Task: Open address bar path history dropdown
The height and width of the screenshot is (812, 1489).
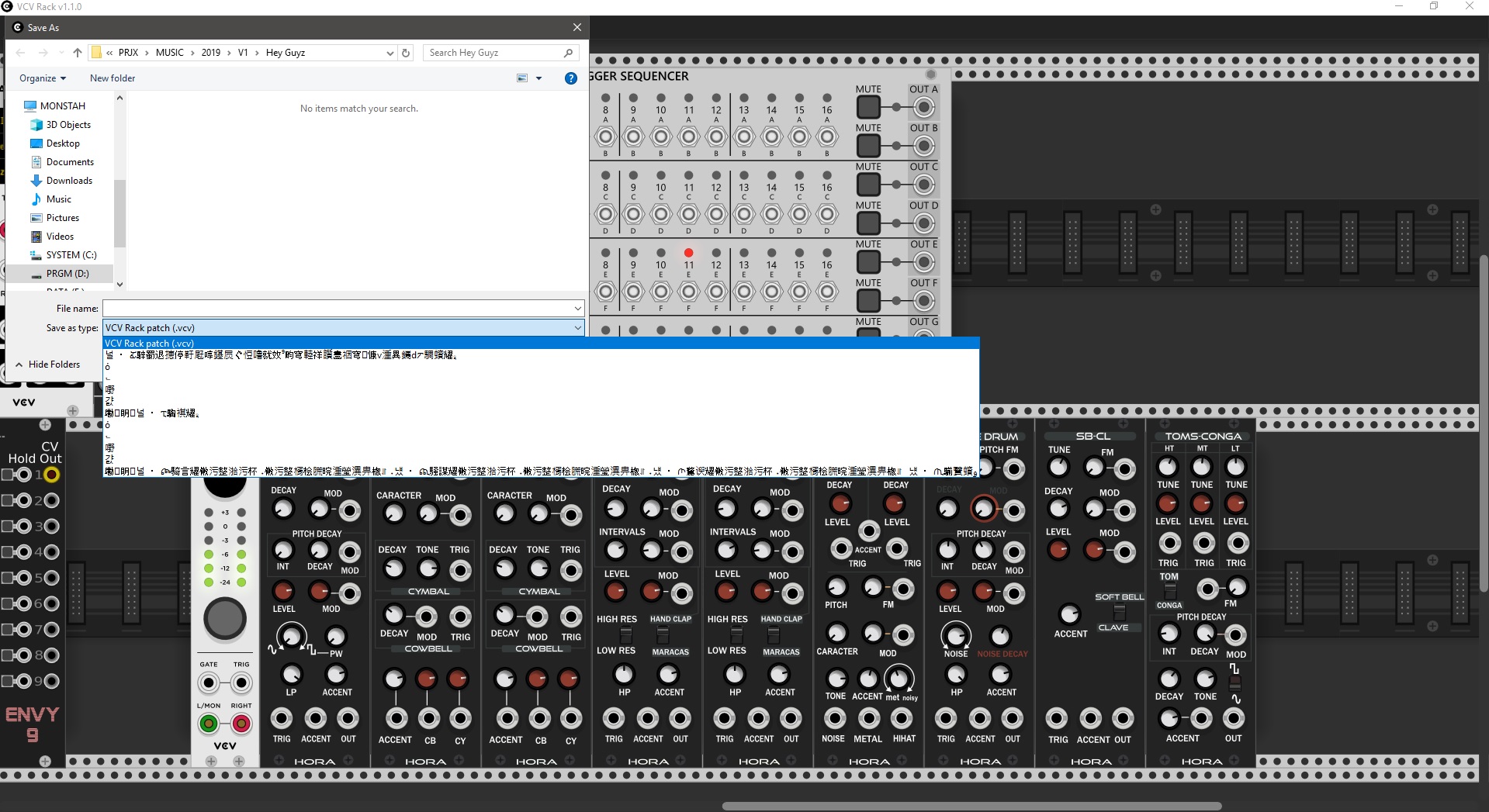Action: coord(390,53)
